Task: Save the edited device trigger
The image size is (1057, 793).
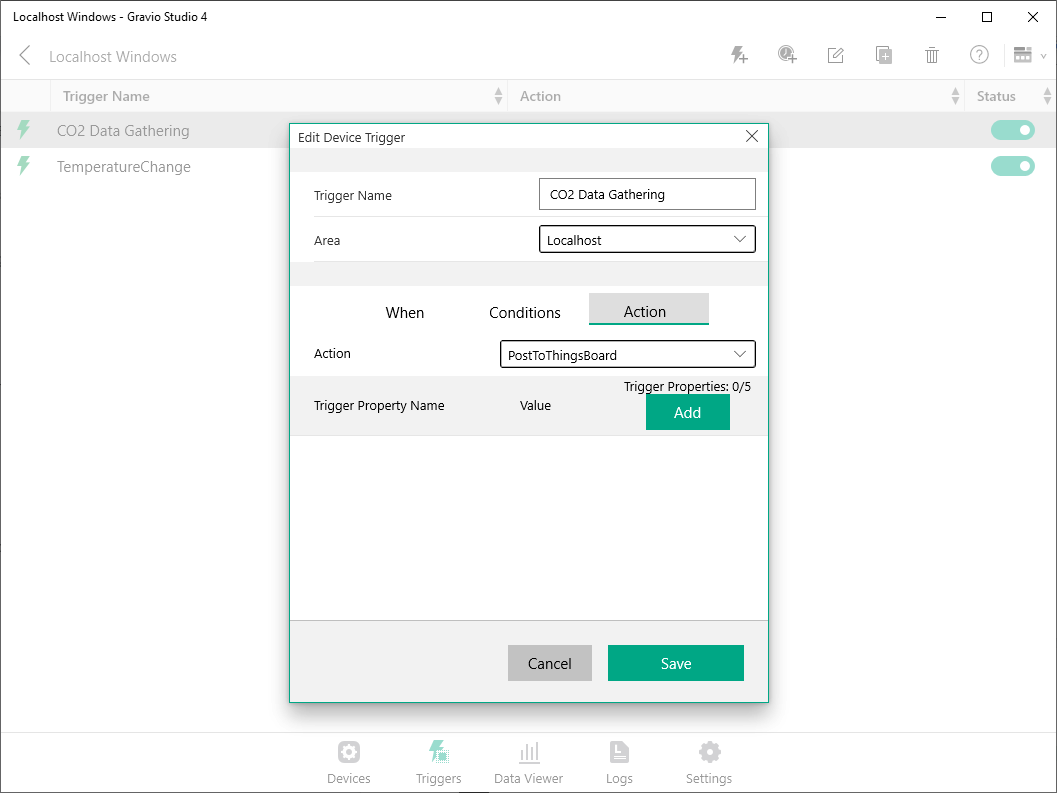Action: (675, 663)
